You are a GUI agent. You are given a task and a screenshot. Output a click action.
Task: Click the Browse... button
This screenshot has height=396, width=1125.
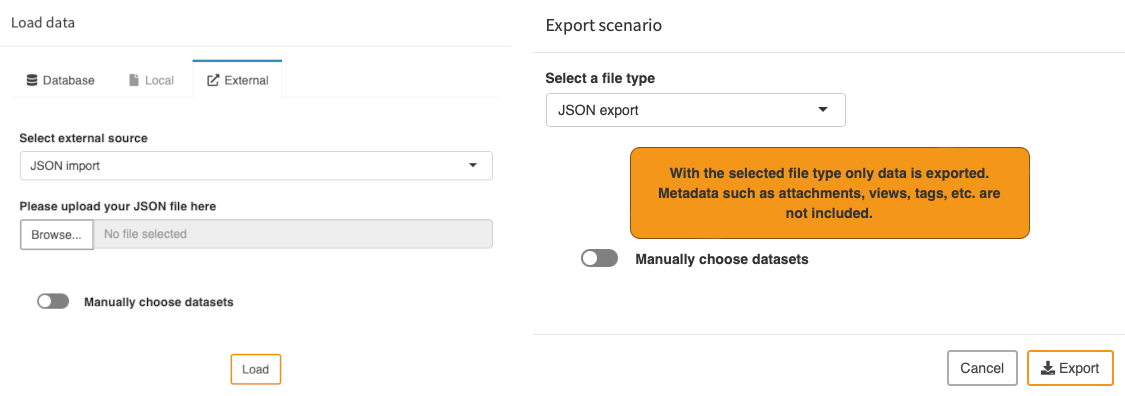57,234
